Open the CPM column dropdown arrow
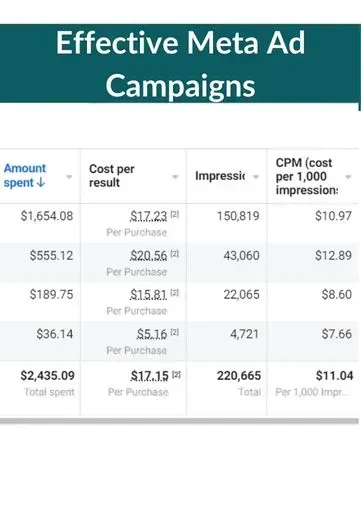The image size is (361, 523). (348, 177)
